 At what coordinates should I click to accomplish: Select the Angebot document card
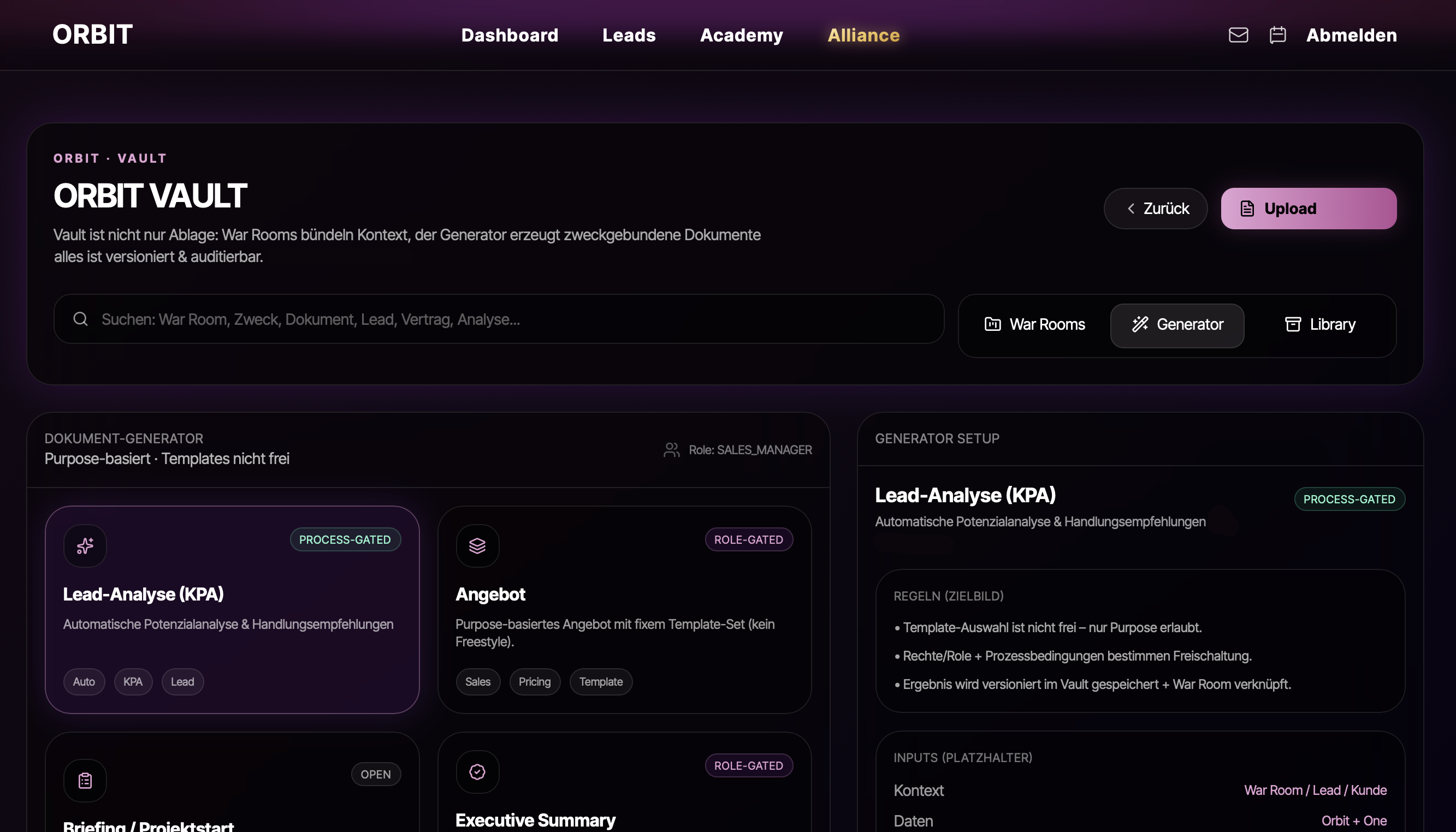(x=624, y=609)
